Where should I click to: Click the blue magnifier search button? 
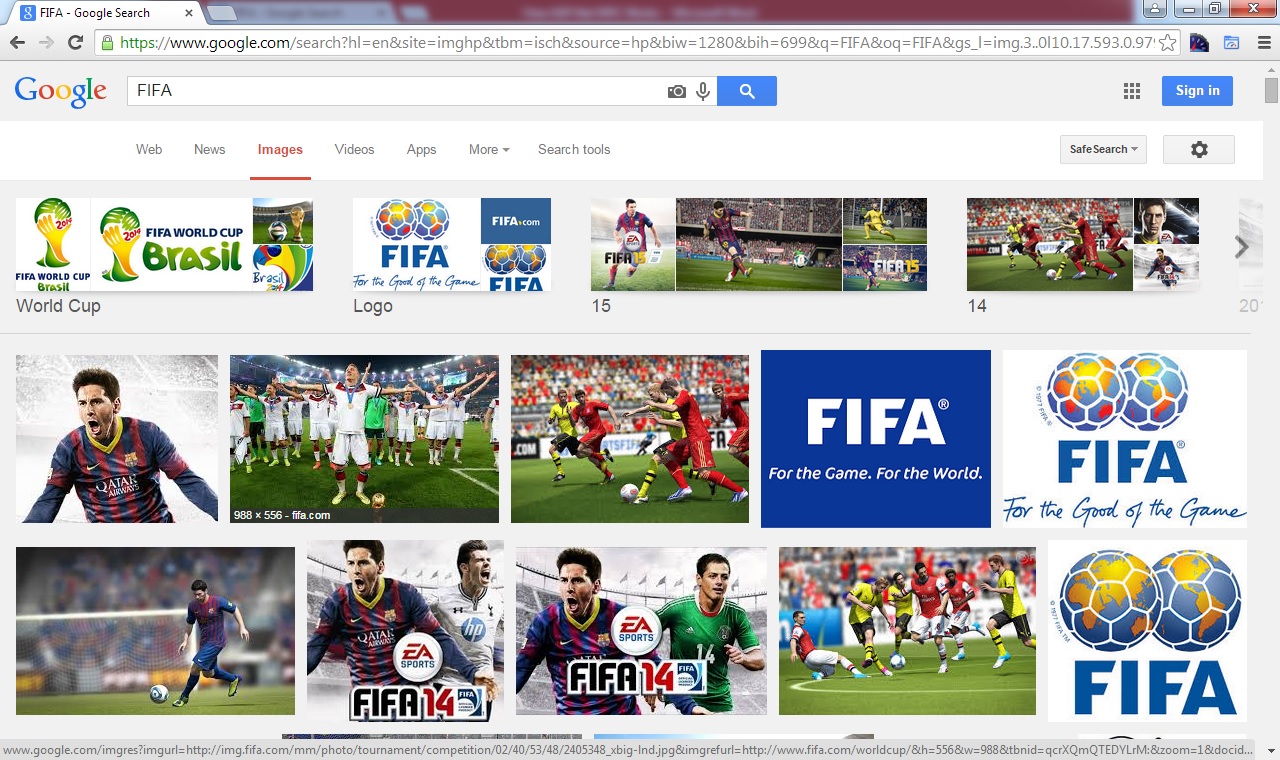click(x=747, y=91)
